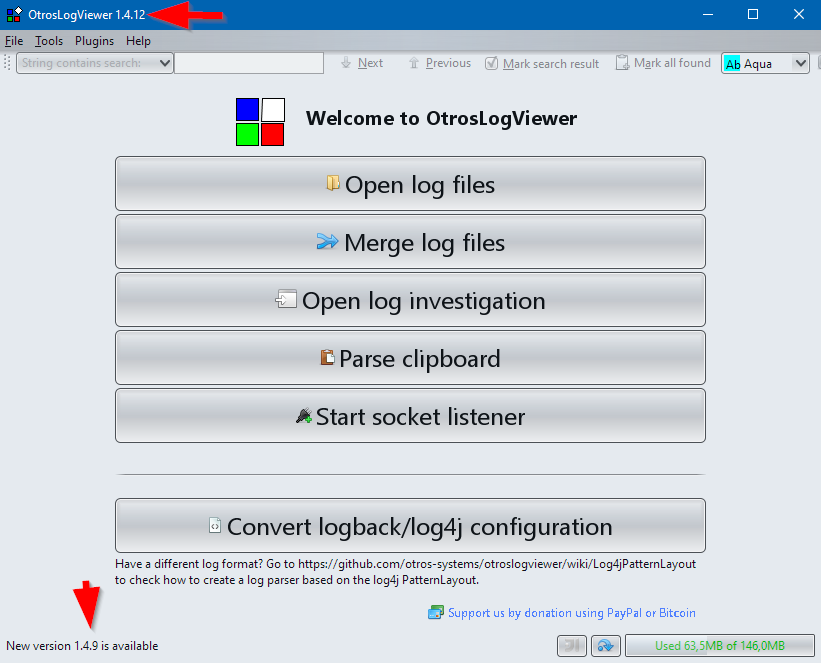821x663 pixels.
Task: Click the tail icon left of the memory bar
Action: [571, 645]
